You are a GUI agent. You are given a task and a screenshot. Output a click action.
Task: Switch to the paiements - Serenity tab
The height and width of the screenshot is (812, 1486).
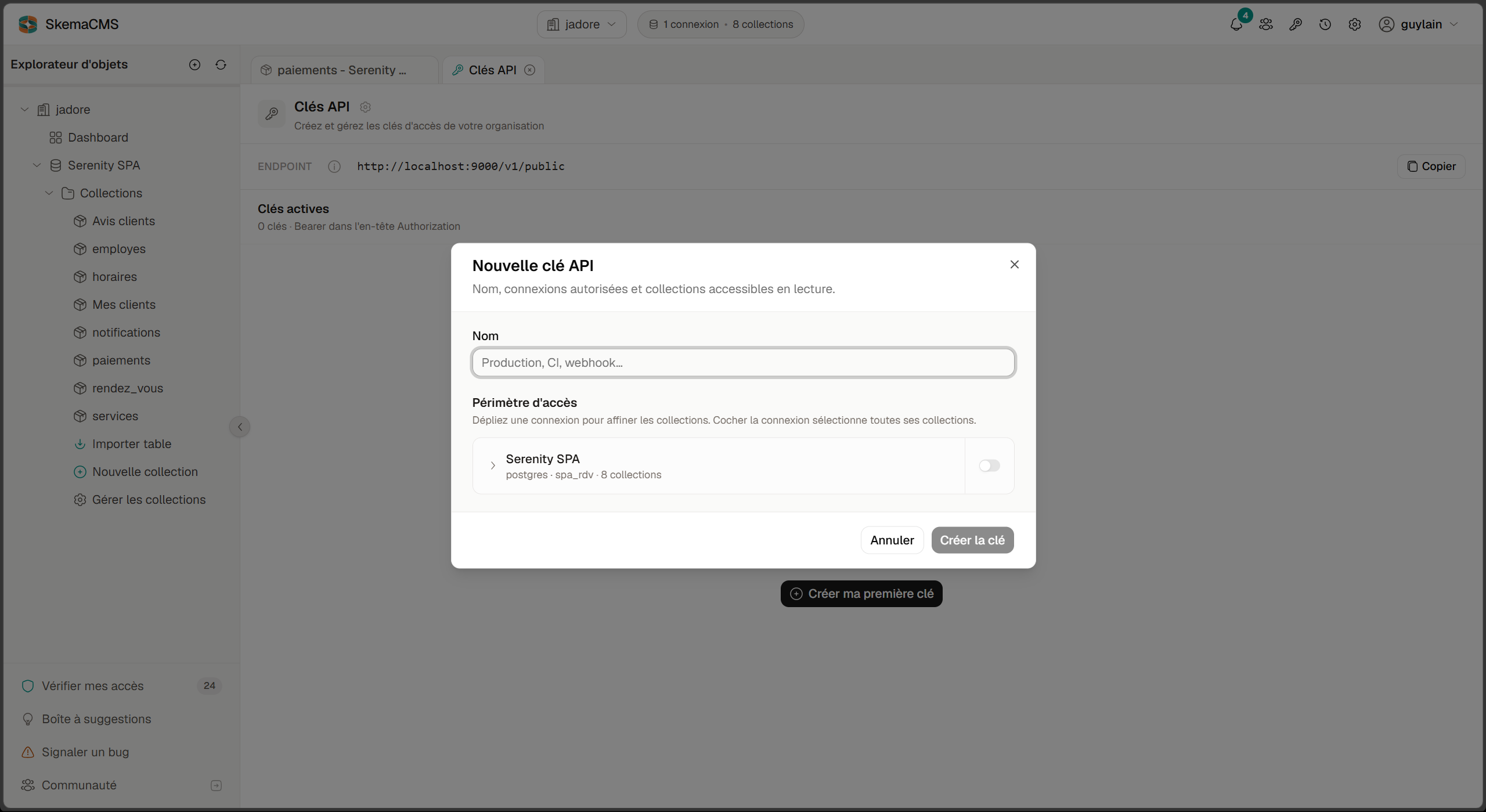(x=344, y=70)
